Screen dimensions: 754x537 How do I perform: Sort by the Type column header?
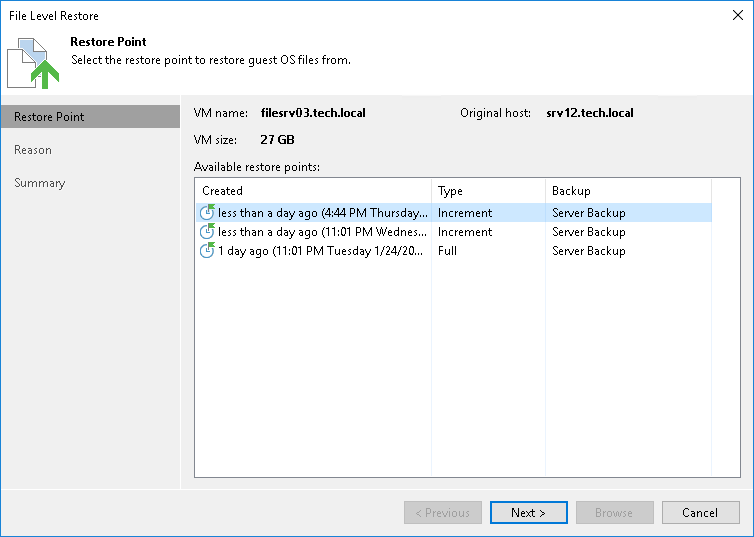point(489,191)
